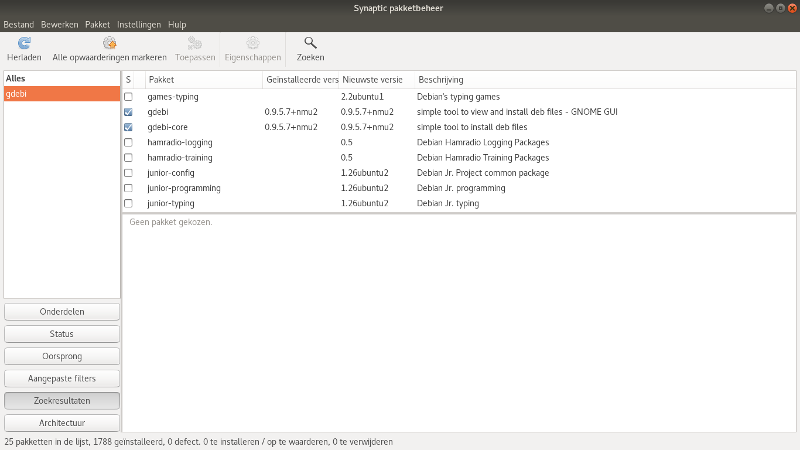The image size is (800, 450).
Task: Click 'Geen pakket gekozen.' details text
Action: coord(170,222)
